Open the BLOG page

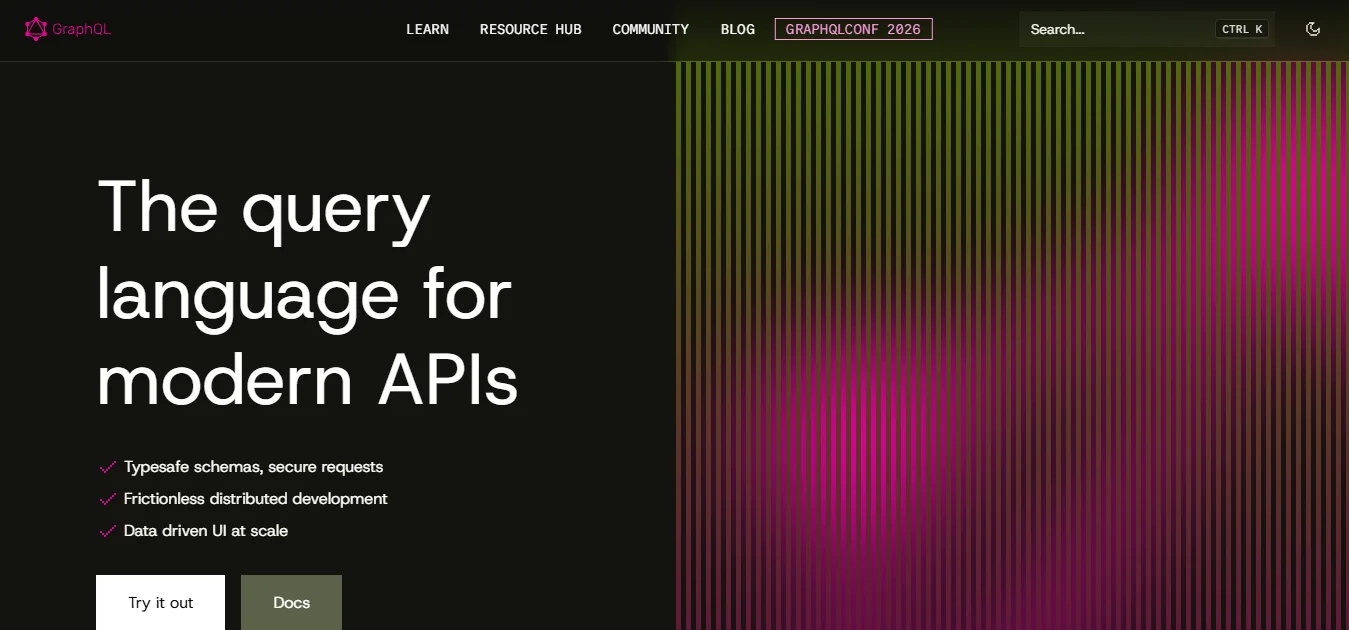(x=737, y=29)
